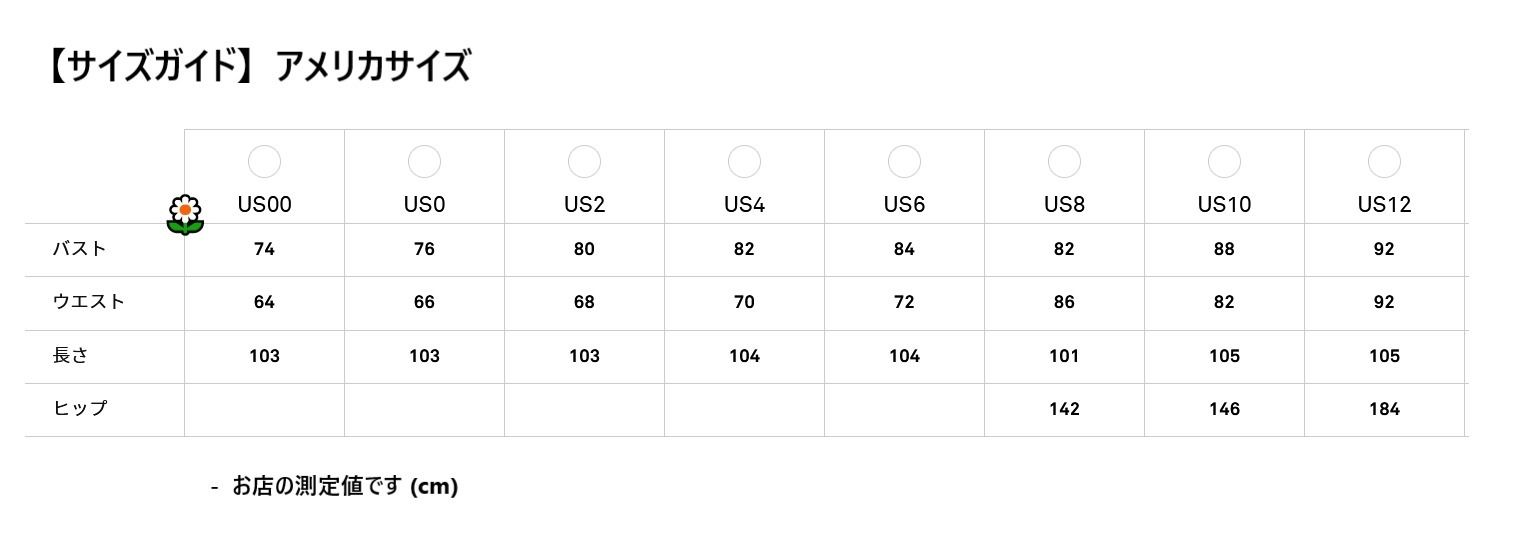1521x542 pixels.
Task: Click the サイズガイド アメリカサイズ heading
Action: coord(258,66)
